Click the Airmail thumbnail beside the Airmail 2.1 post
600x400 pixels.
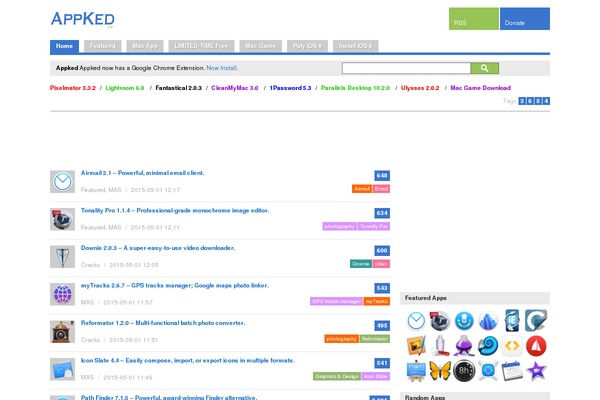[x=62, y=182]
